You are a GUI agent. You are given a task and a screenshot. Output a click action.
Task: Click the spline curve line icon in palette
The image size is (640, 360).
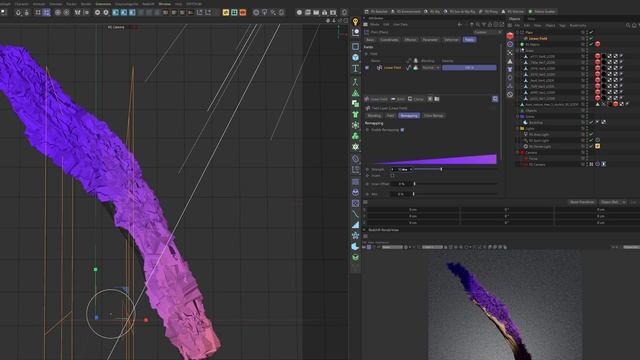click(356, 214)
